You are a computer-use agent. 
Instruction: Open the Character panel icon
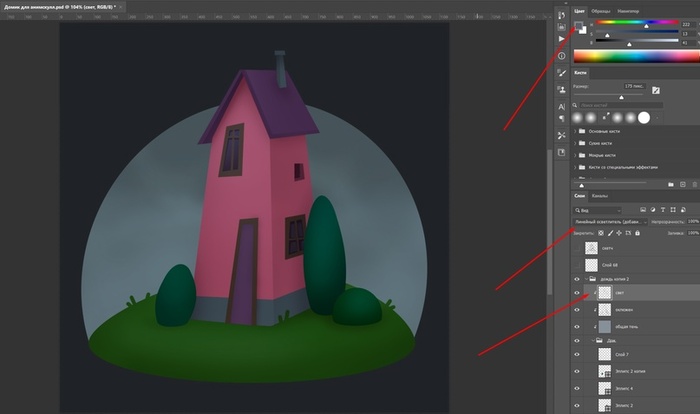[562, 105]
